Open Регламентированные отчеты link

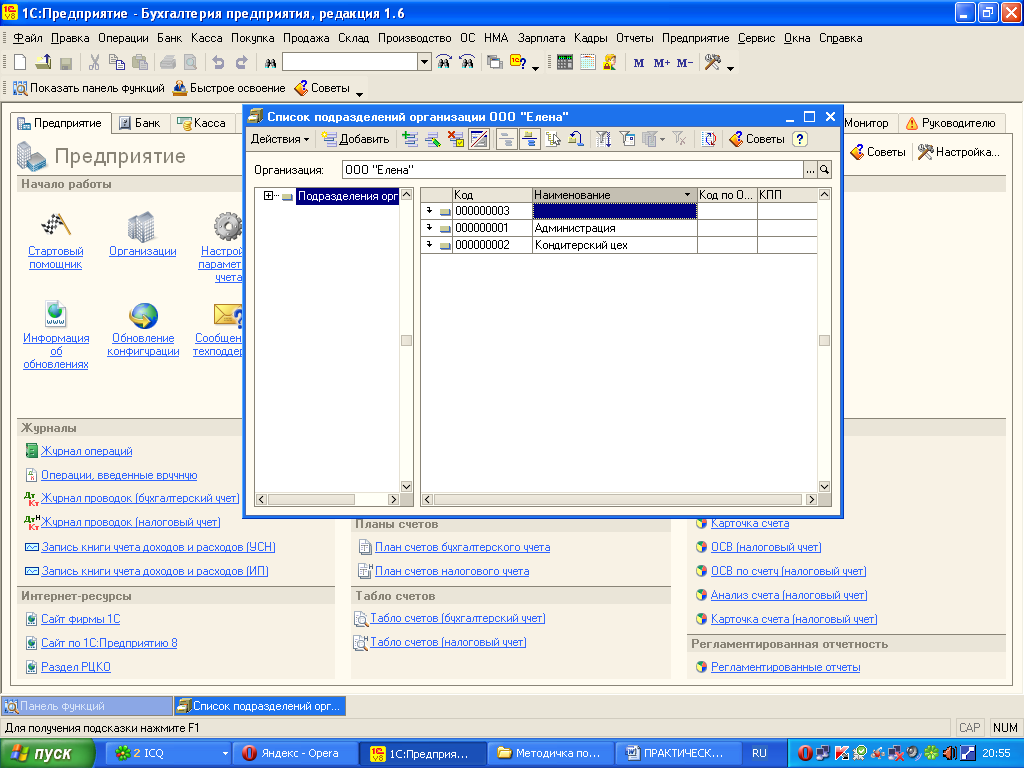pos(785,667)
